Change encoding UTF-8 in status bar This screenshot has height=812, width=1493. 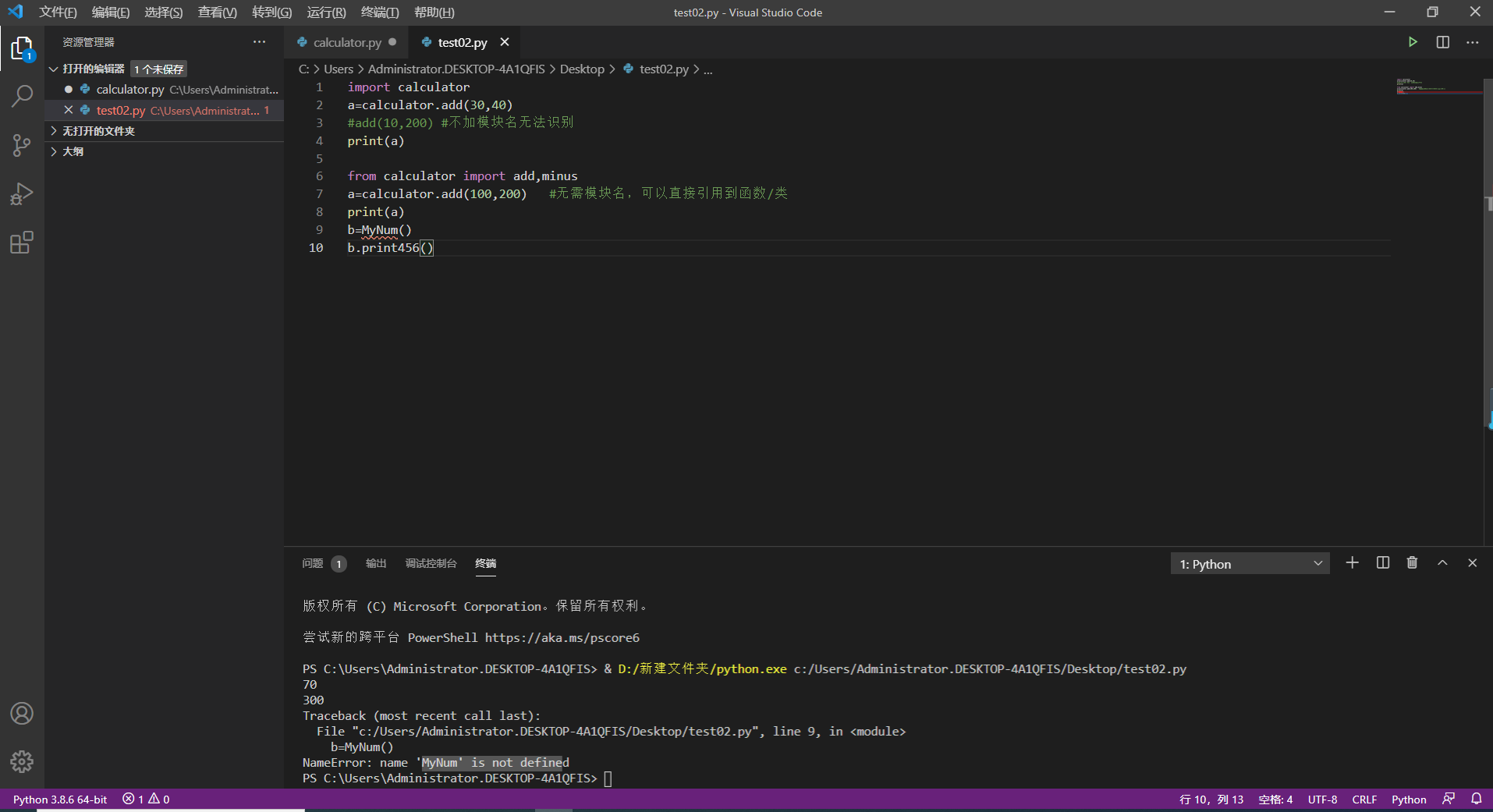click(1322, 800)
